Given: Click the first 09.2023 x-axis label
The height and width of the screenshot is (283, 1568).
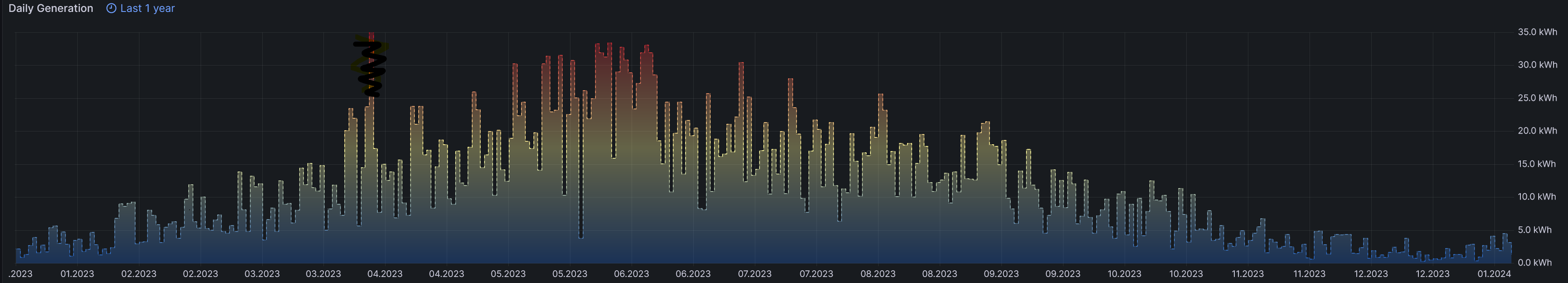Looking at the screenshot, I should coord(1001,274).
